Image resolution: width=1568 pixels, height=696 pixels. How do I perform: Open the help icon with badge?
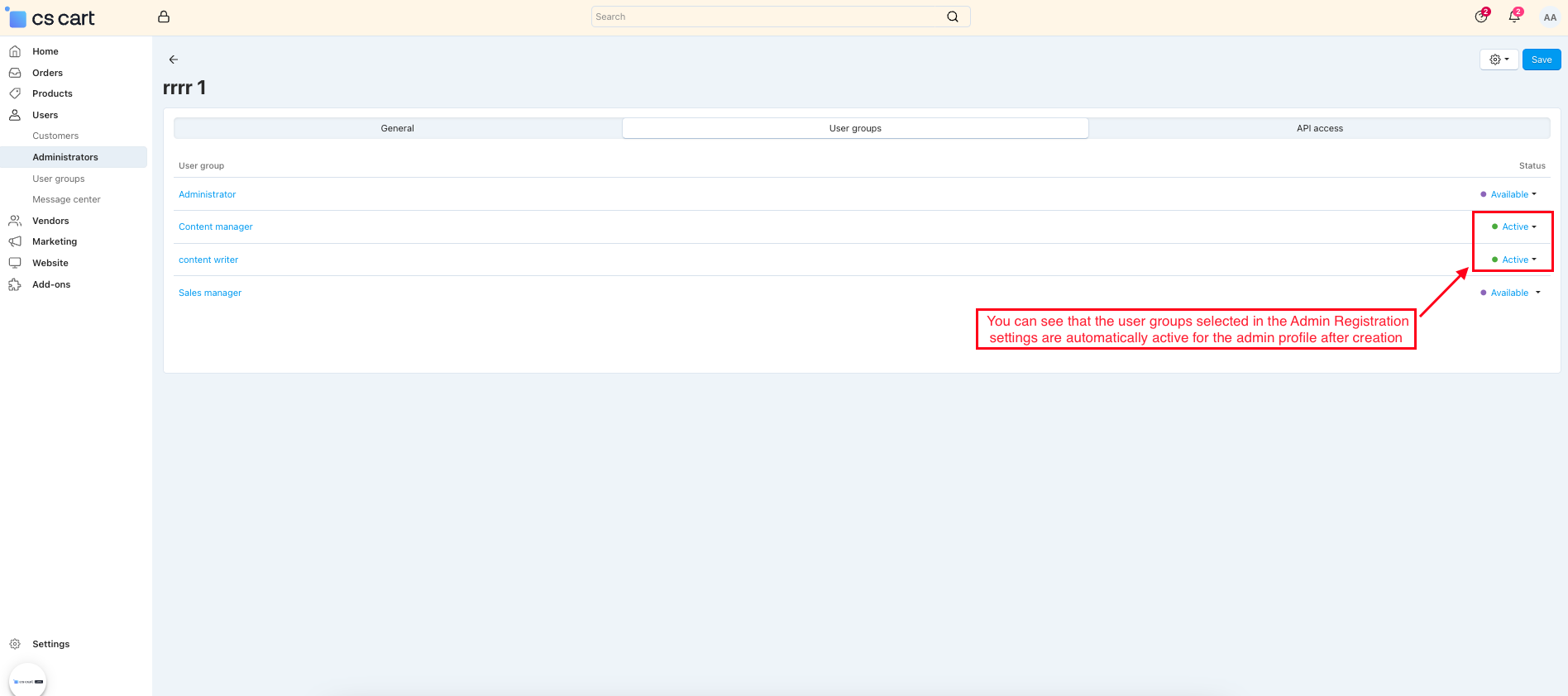pyautogui.click(x=1481, y=17)
